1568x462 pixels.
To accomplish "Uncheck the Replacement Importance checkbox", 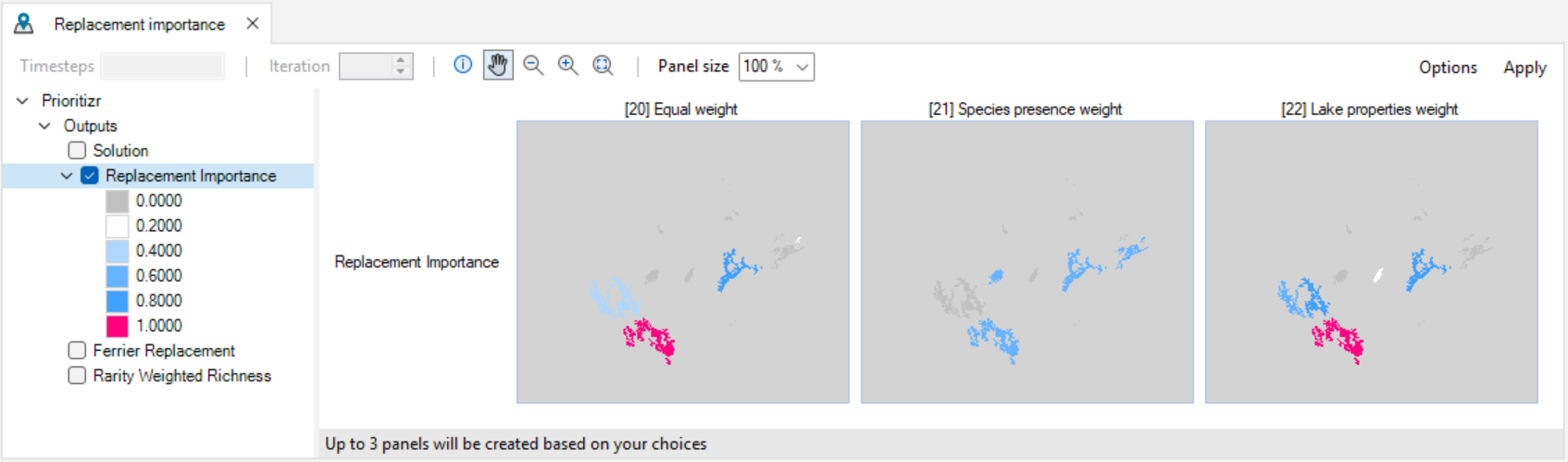I will click(90, 175).
